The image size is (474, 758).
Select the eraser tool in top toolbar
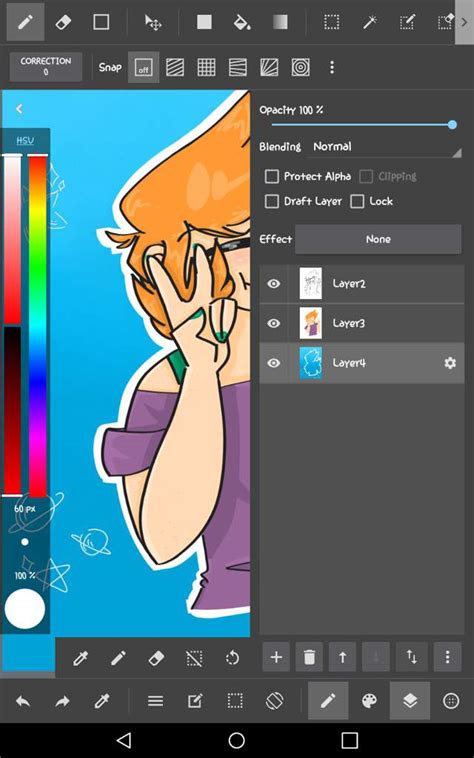click(x=63, y=22)
